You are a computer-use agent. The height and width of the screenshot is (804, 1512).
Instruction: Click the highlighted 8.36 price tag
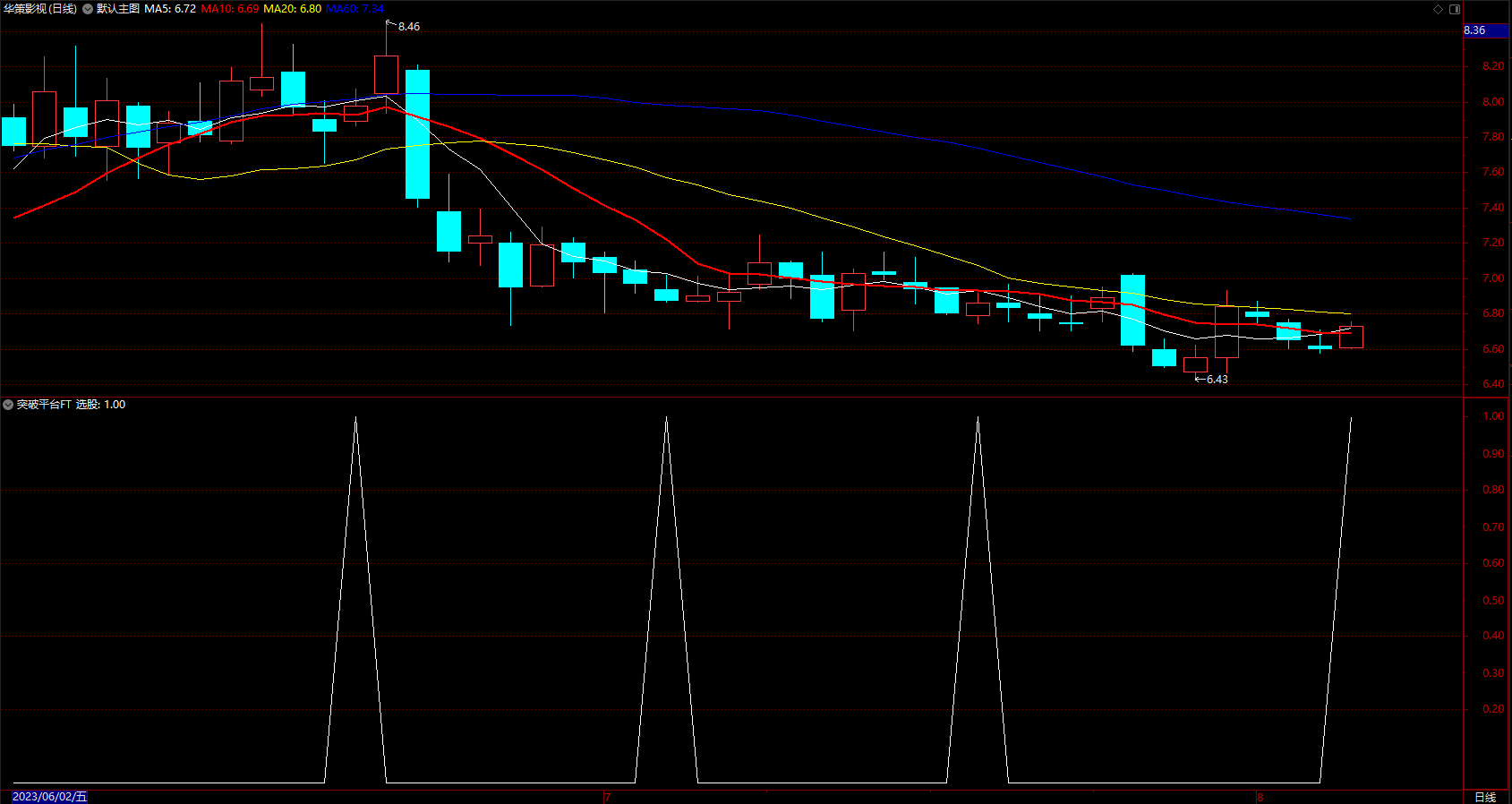point(1486,30)
